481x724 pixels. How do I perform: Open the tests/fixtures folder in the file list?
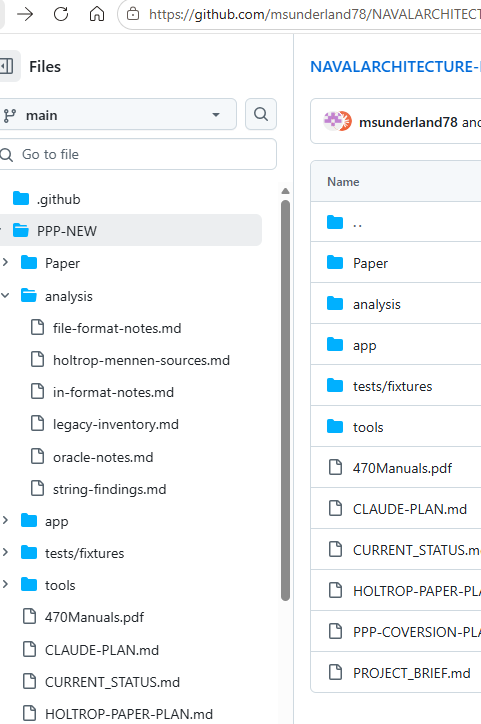(x=392, y=386)
